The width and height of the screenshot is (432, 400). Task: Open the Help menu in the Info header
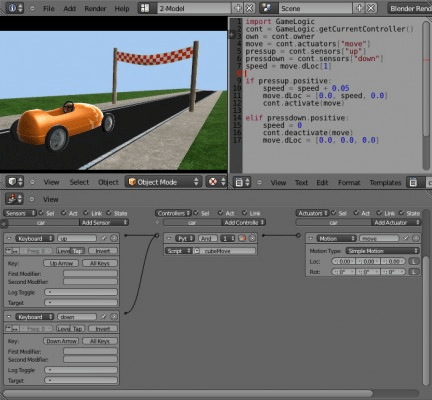tap(122, 8)
